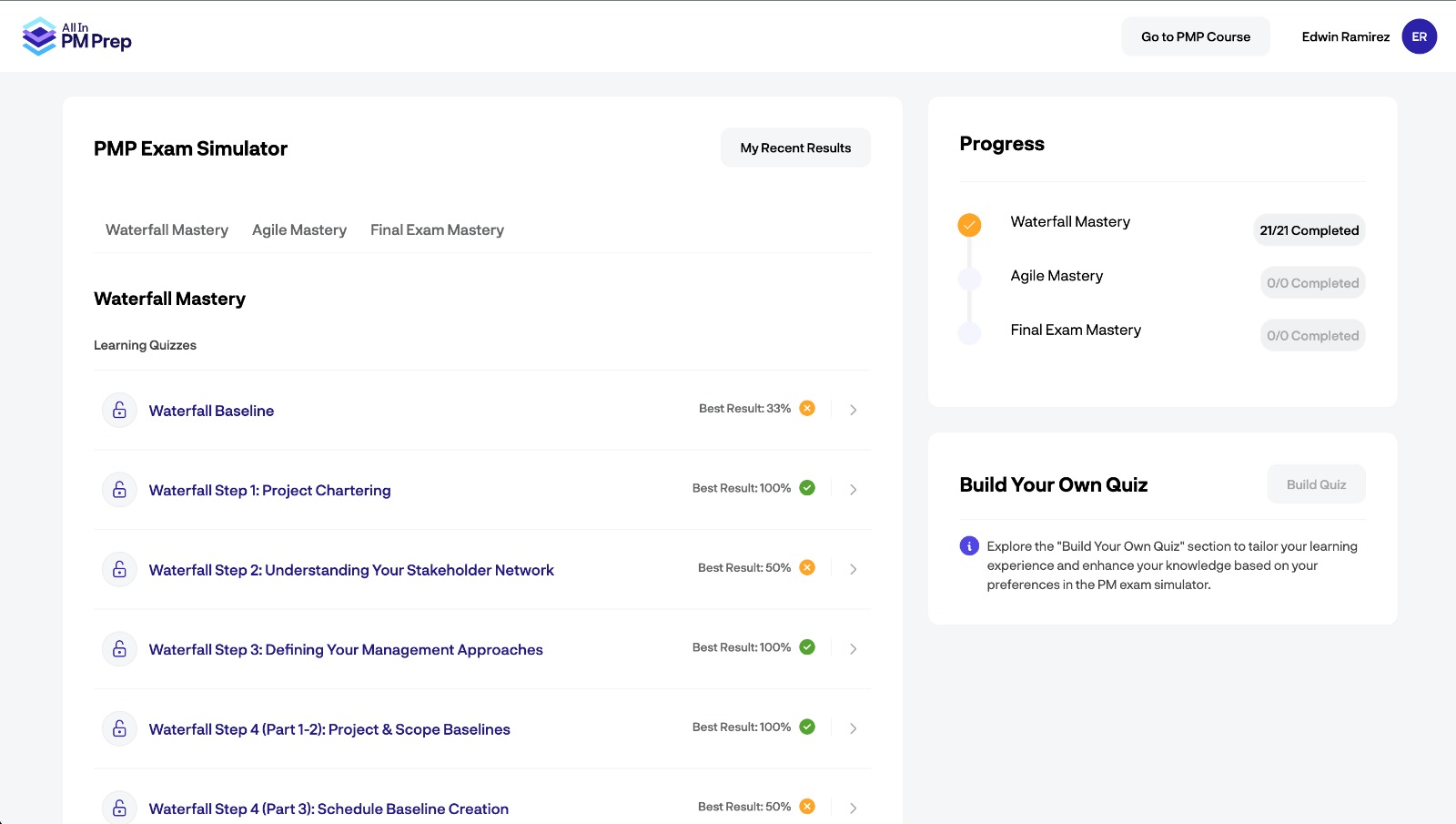The image size is (1456, 824).
Task: Click unlock icon for Waterfall Step 2
Action: coord(119,570)
